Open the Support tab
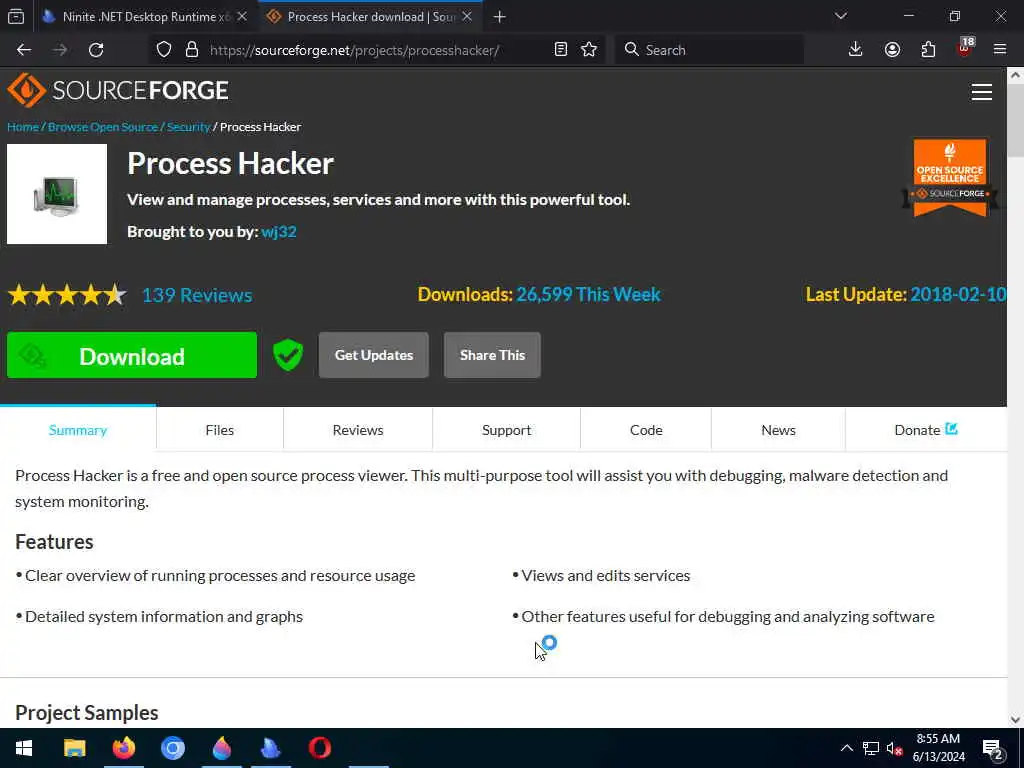Screen dimensions: 1024x768 coord(506,430)
